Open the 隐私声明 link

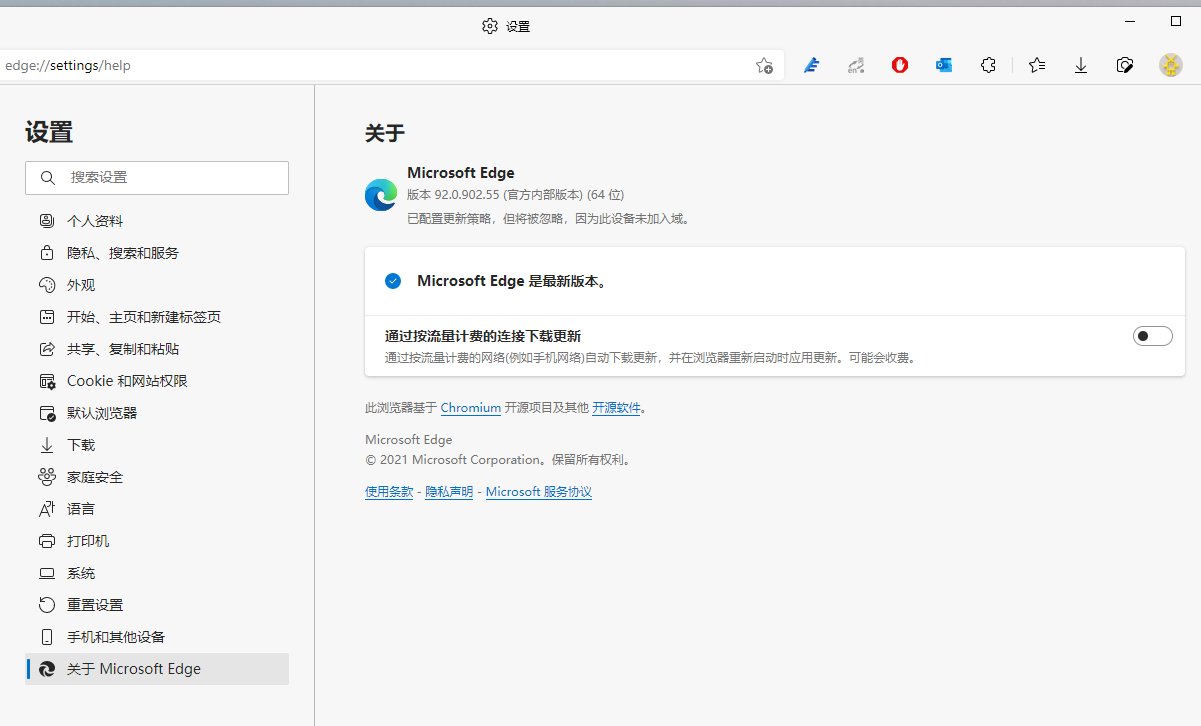pyautogui.click(x=449, y=492)
